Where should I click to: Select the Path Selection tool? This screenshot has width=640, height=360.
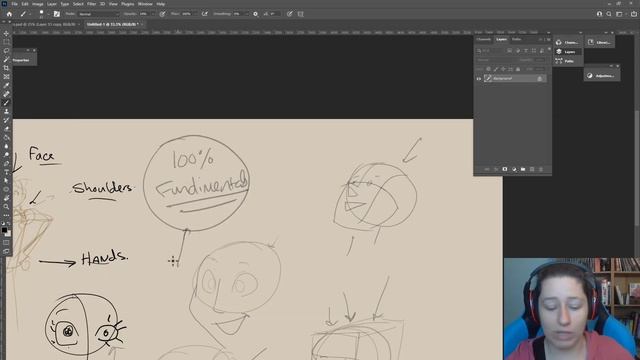[x=6, y=180]
